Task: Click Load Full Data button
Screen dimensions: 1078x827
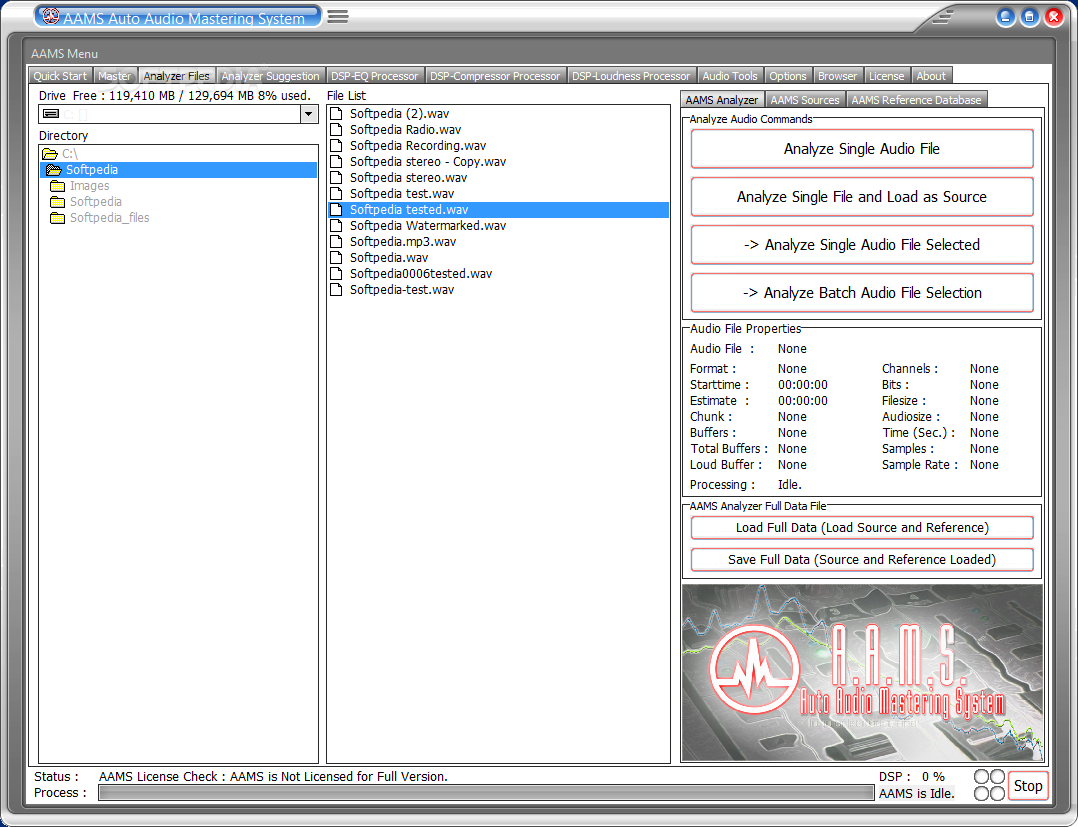Action: click(861, 527)
